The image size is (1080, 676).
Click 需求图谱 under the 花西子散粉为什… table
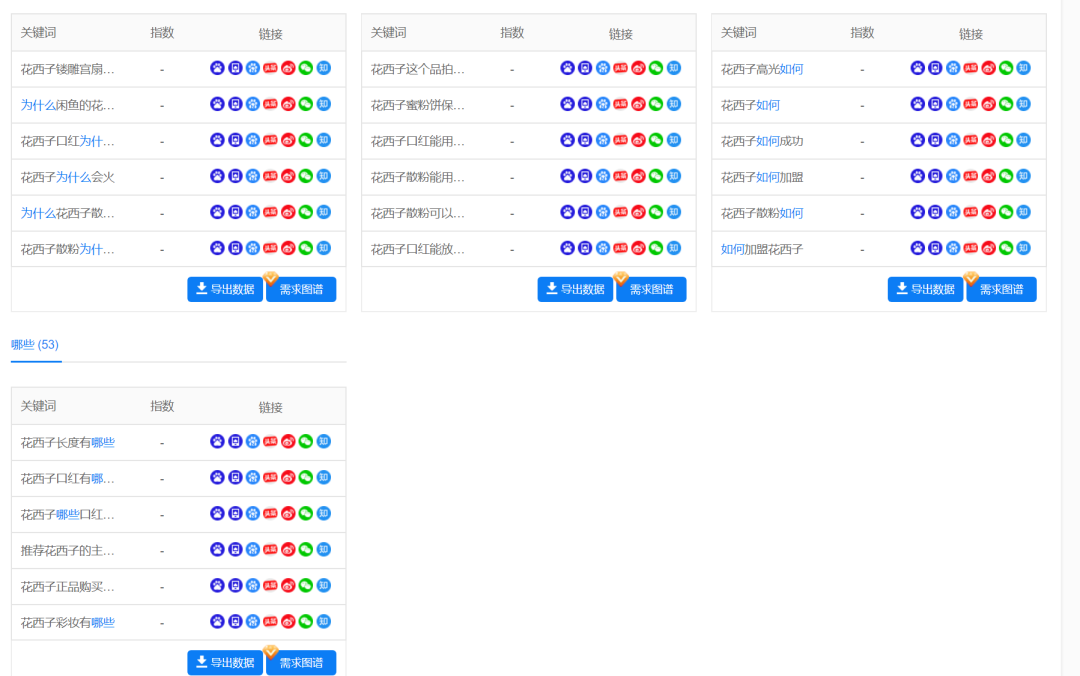[x=301, y=289]
